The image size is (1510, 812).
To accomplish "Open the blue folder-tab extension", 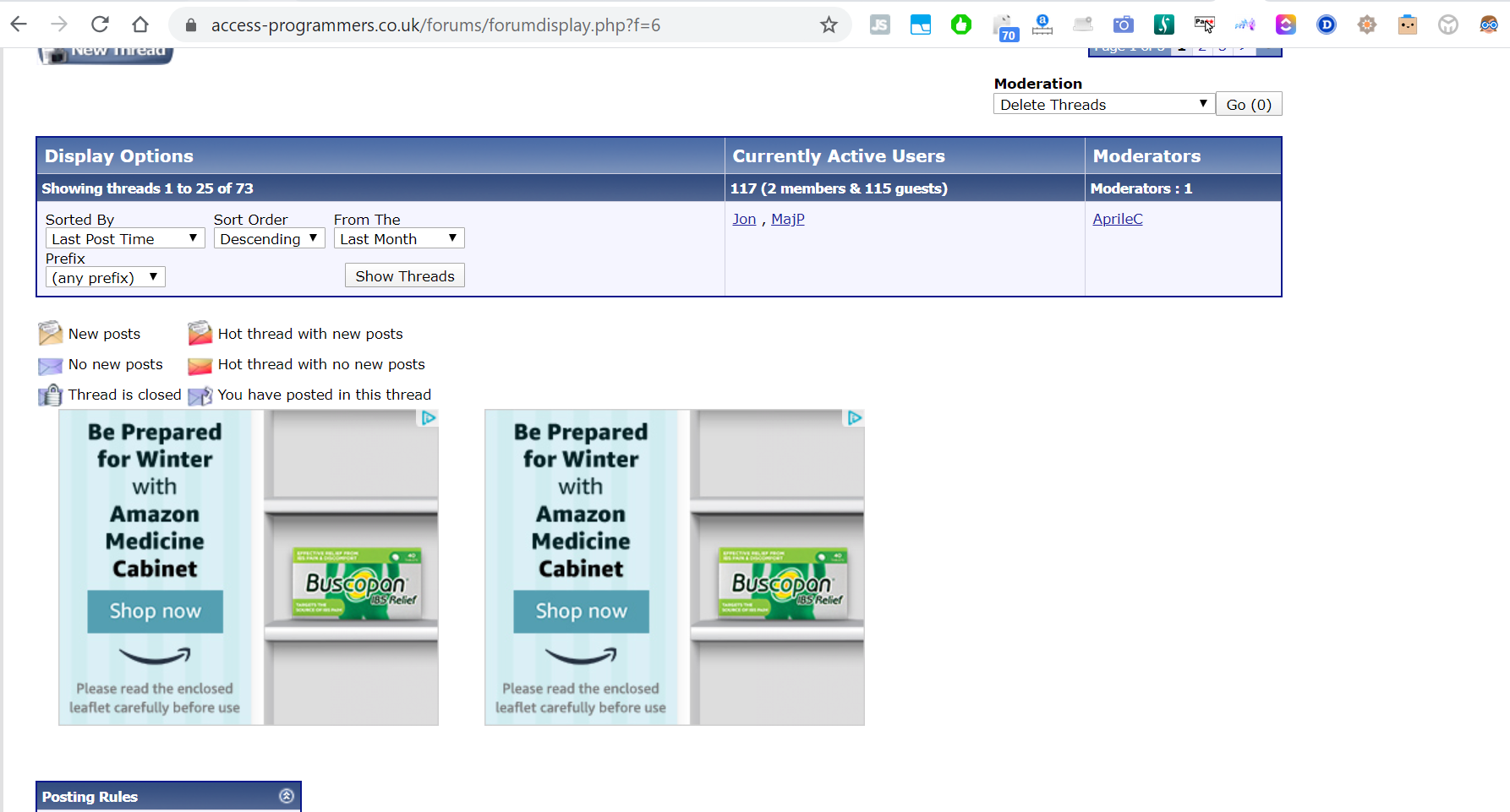I will pyautogui.click(x=921, y=25).
